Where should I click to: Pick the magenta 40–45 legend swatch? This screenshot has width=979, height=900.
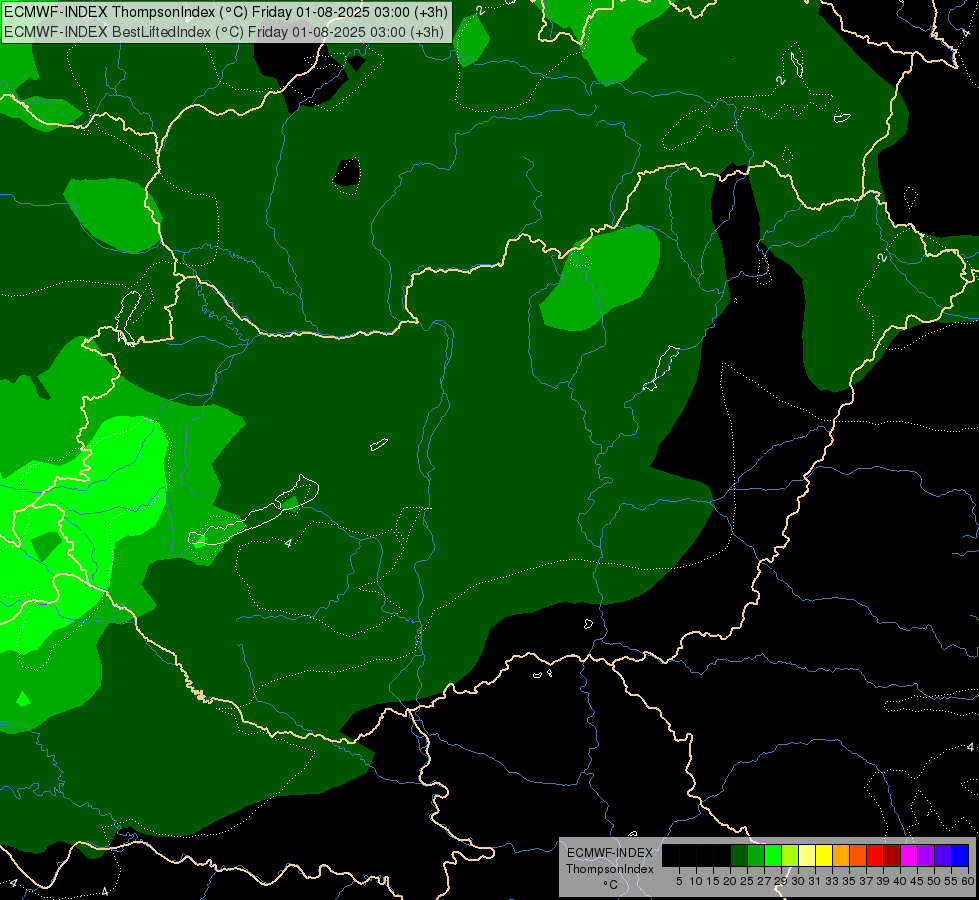[x=909, y=855]
